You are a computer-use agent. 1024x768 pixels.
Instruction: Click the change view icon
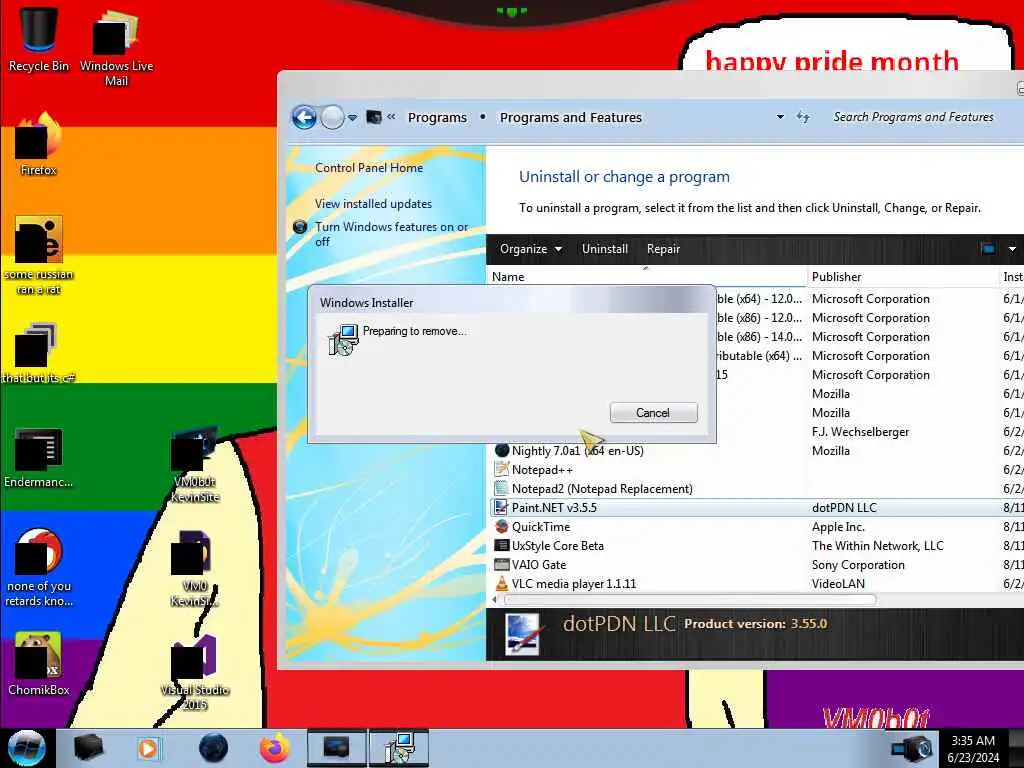[x=988, y=249]
